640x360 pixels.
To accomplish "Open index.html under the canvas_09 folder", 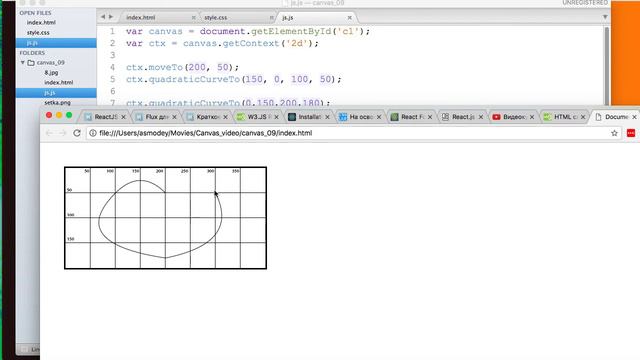I will tap(59, 82).
